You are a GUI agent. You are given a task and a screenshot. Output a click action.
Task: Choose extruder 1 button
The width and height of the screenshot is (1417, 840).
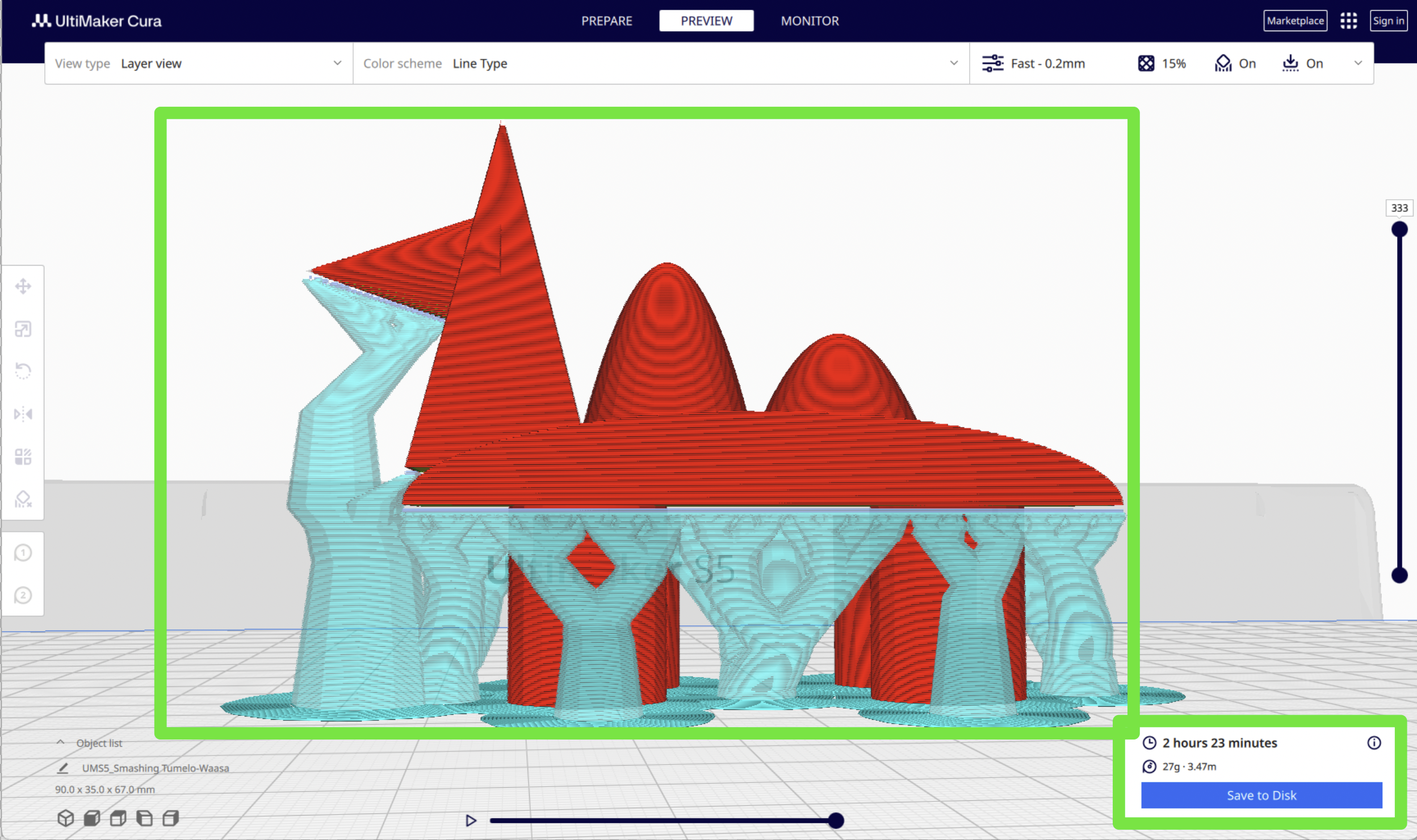tap(23, 553)
